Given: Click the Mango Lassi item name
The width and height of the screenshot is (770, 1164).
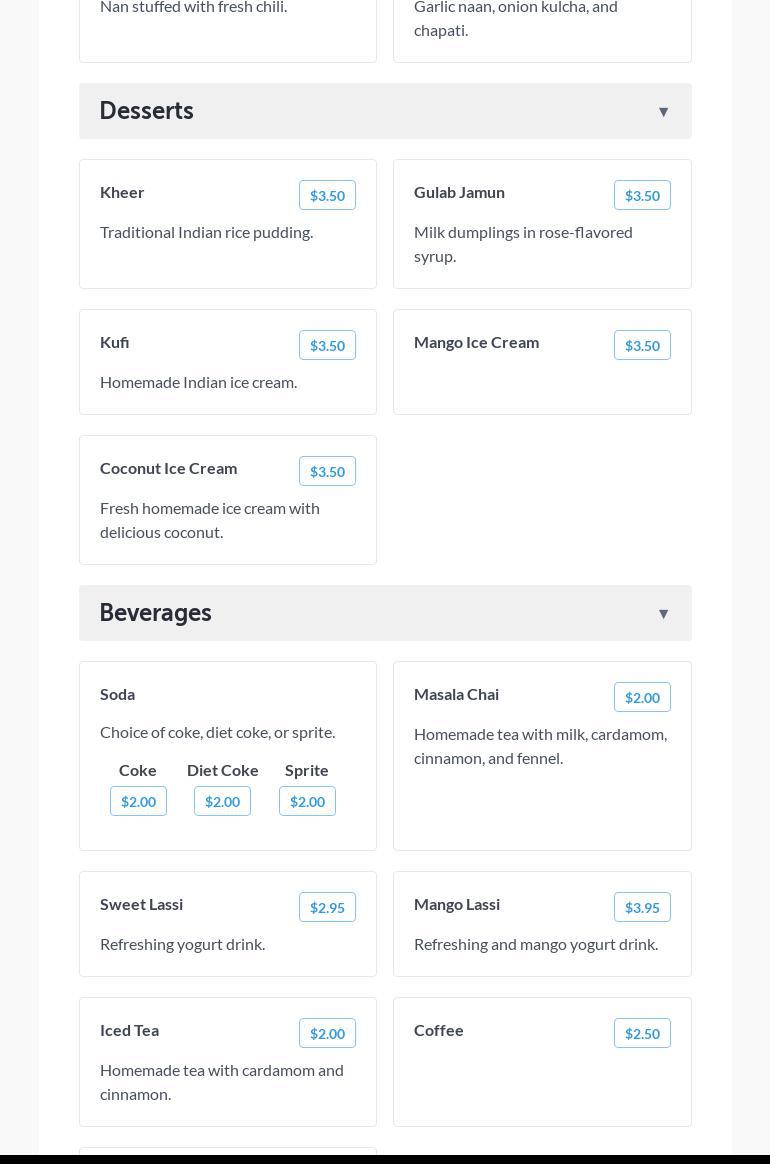Looking at the screenshot, I should 457,904.
